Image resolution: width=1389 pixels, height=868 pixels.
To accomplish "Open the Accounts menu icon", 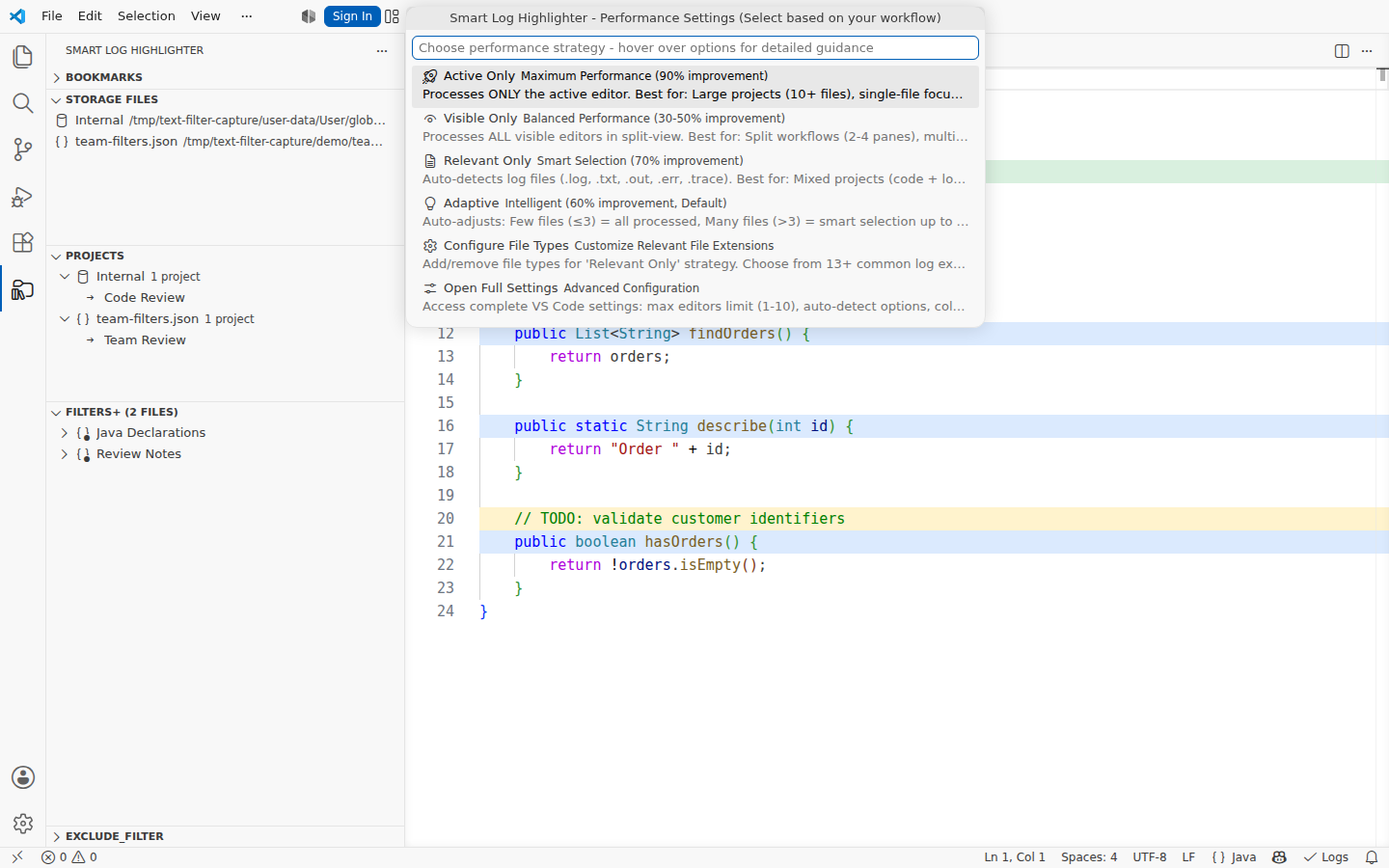I will [23, 777].
